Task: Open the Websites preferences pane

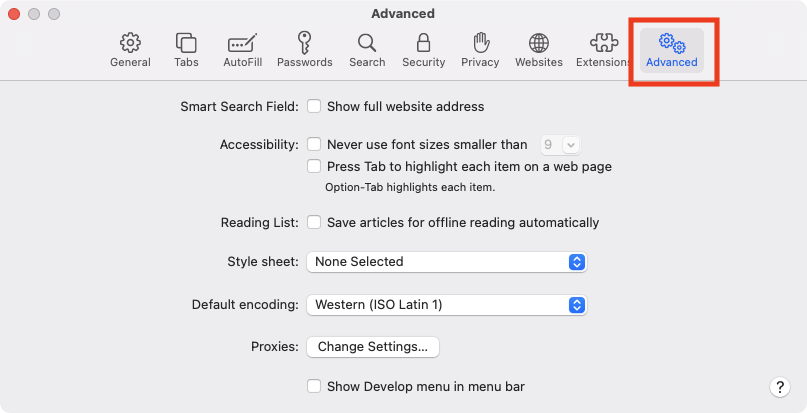Action: [x=539, y=50]
